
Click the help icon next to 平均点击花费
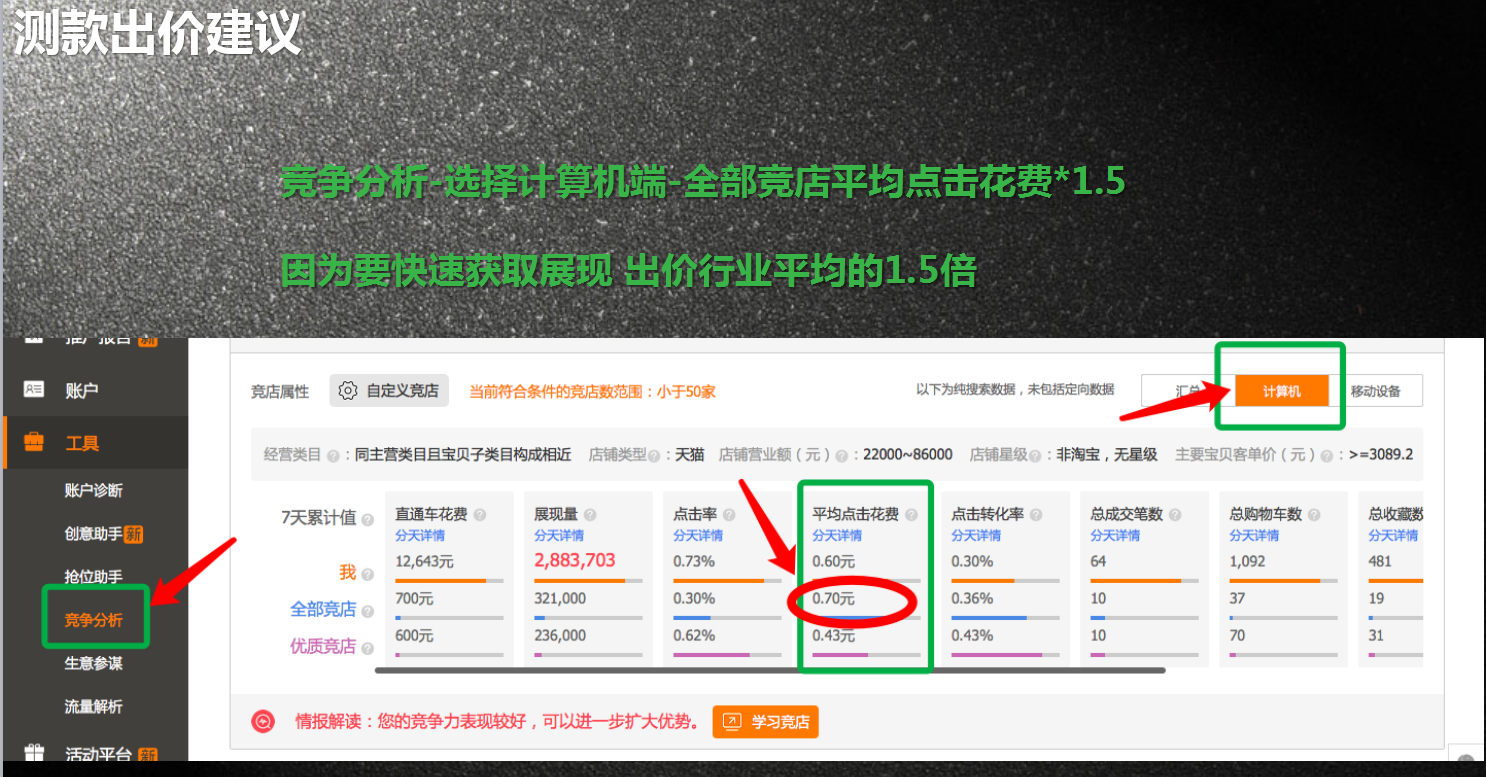click(x=910, y=515)
